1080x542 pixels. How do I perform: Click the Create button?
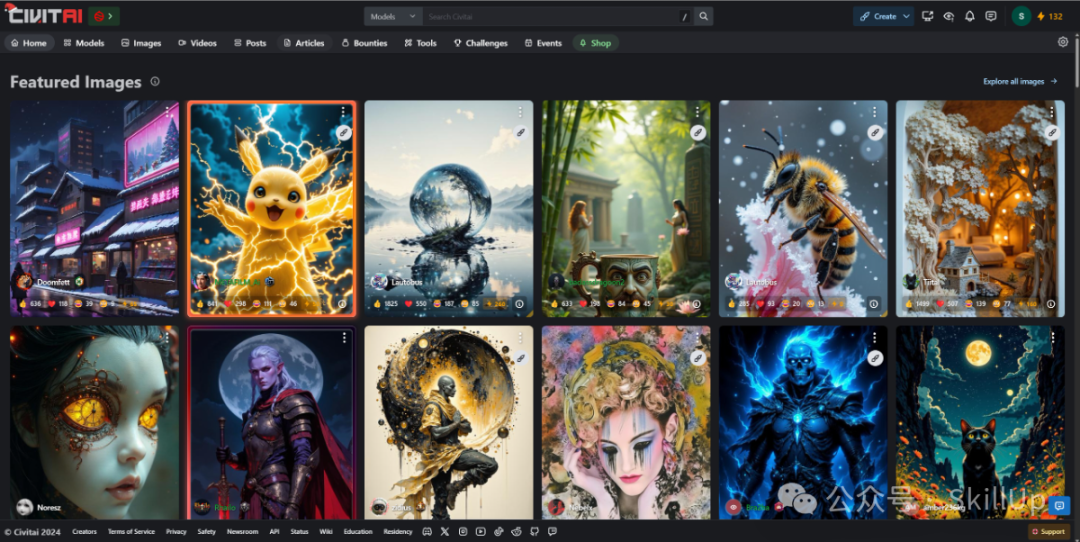(x=877, y=17)
